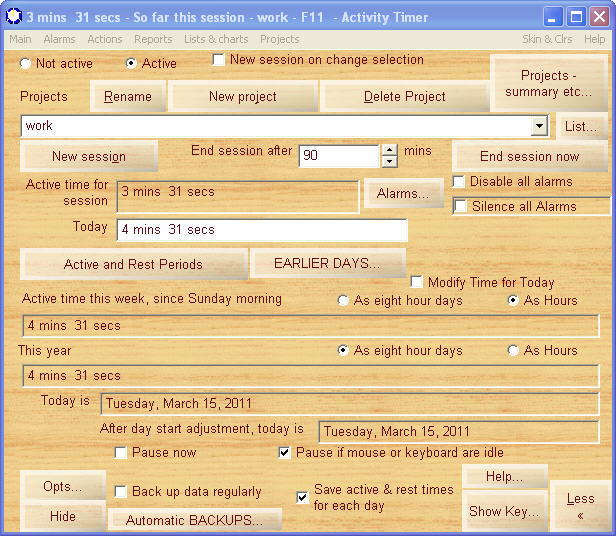Select the Active radio button
This screenshot has width=616, height=536.
[131, 63]
